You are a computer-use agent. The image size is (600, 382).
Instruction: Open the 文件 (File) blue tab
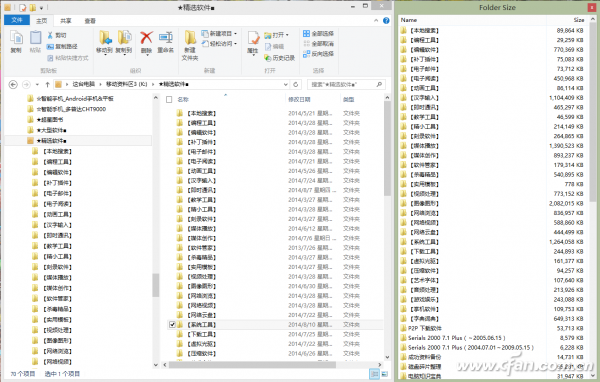[x=17, y=20]
